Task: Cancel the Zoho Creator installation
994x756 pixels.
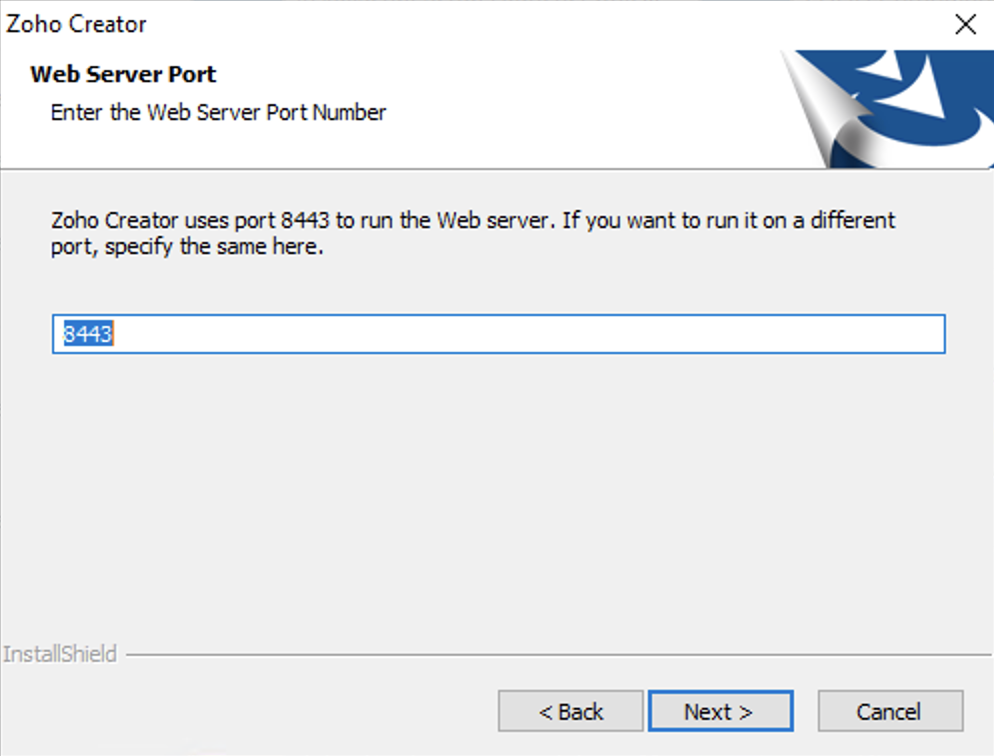Action: click(890, 711)
